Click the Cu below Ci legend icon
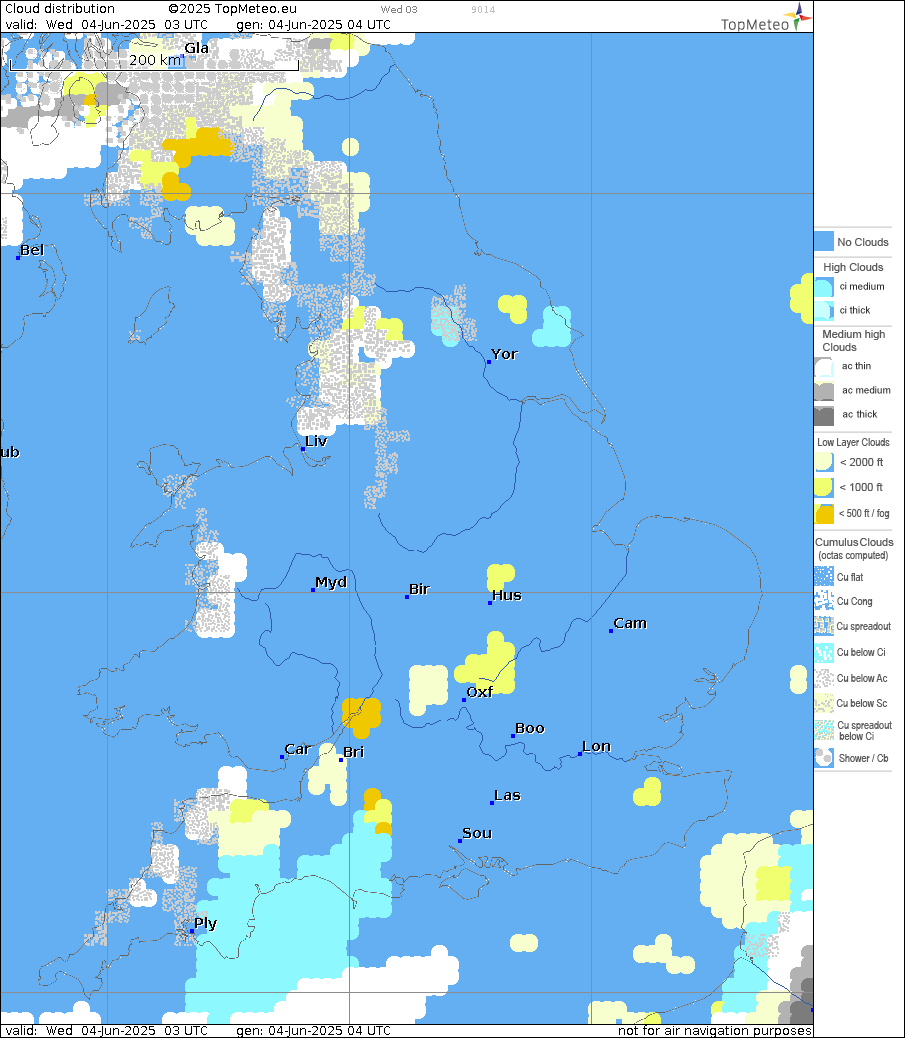The image size is (905, 1038). 824,653
